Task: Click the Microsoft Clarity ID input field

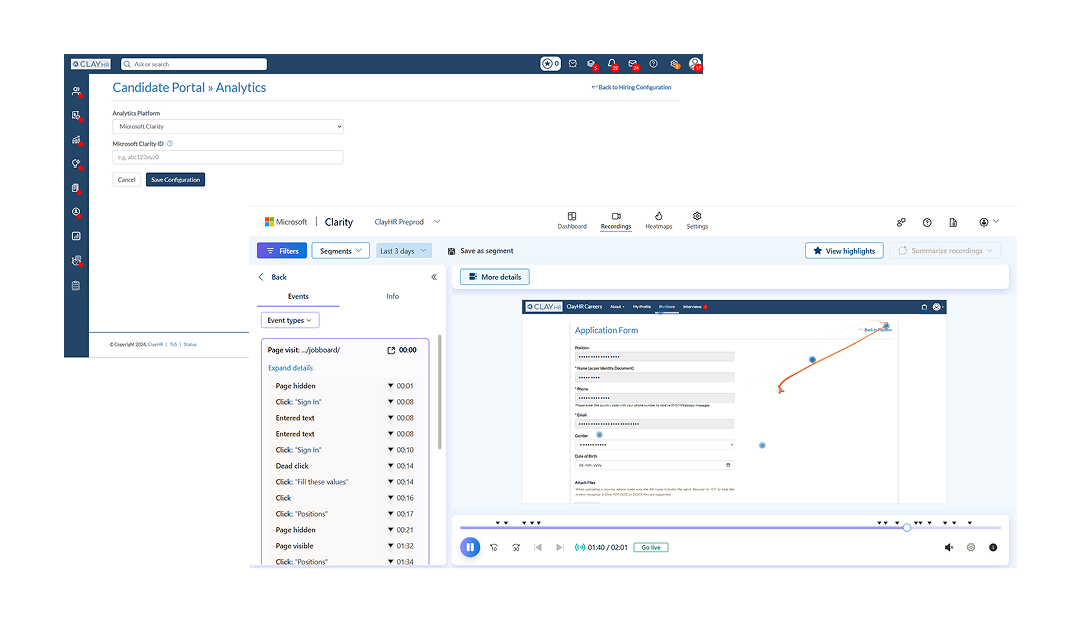Action: [x=227, y=157]
